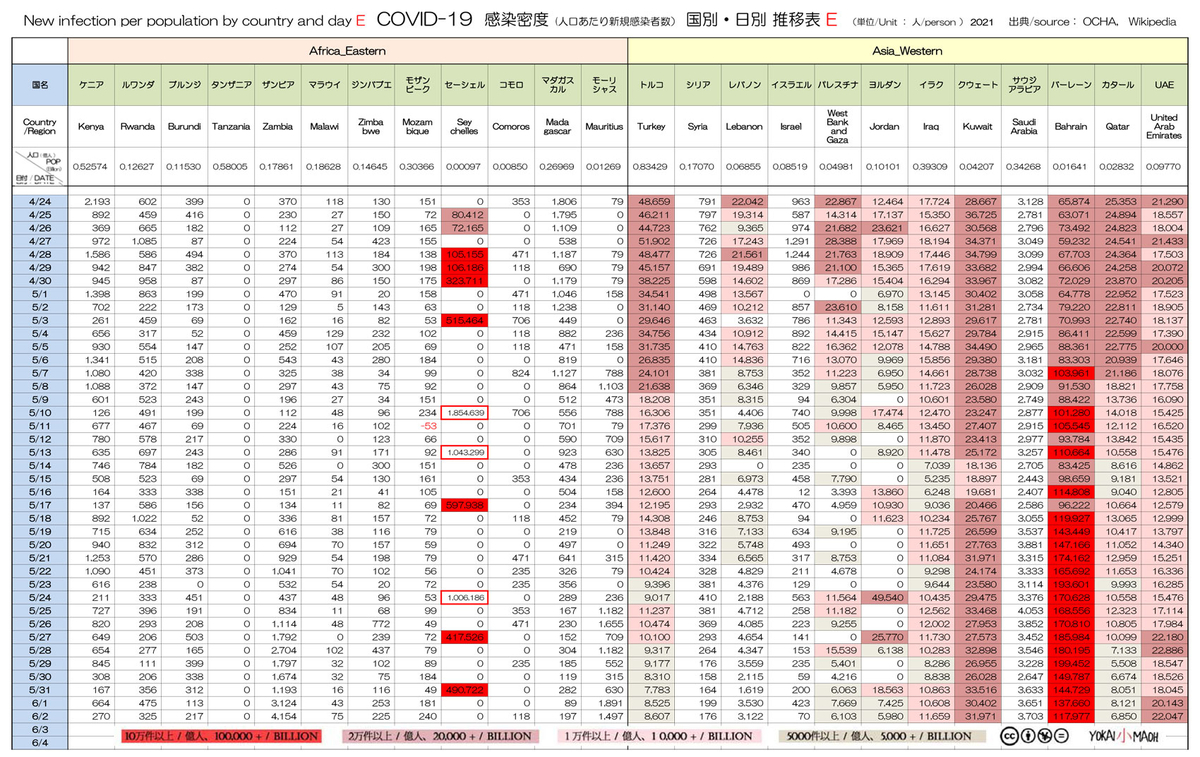Click the Africa_Eastern region header
The image size is (1200, 757).
(x=347, y=50)
